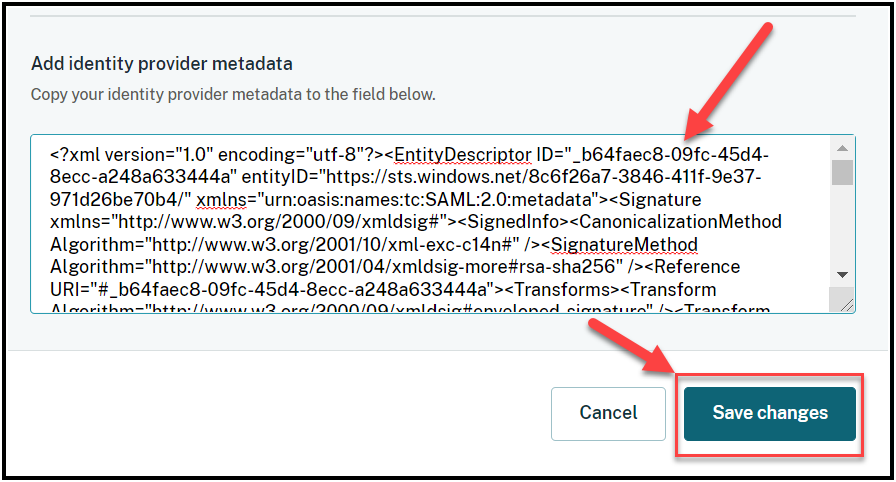This screenshot has height=482, width=896.
Task: Click the Save changes button
Action: click(770, 413)
